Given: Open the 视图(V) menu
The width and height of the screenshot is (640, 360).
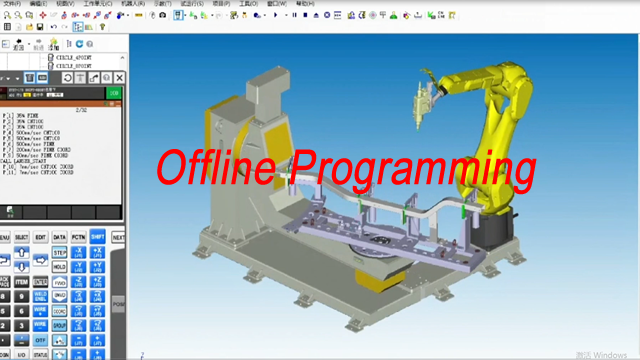Looking at the screenshot, I should [x=65, y=4].
